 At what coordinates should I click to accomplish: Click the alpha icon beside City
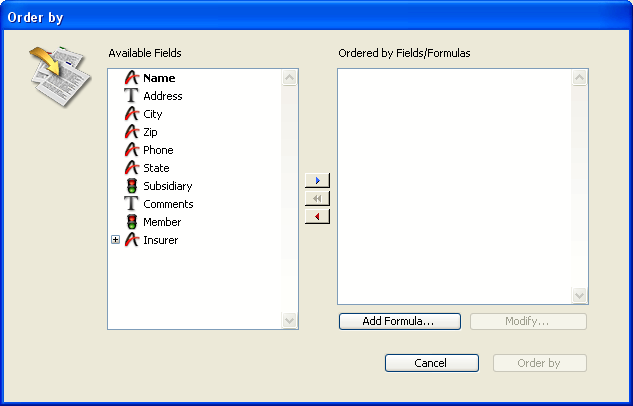tap(132, 114)
